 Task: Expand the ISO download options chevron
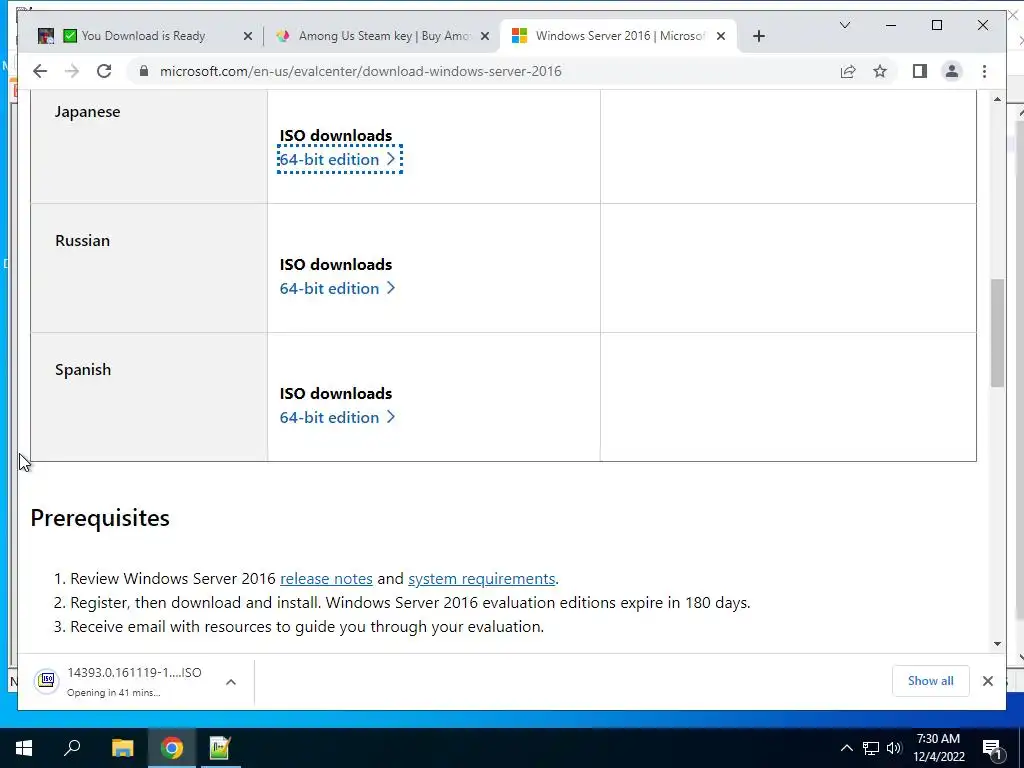pyautogui.click(x=231, y=682)
